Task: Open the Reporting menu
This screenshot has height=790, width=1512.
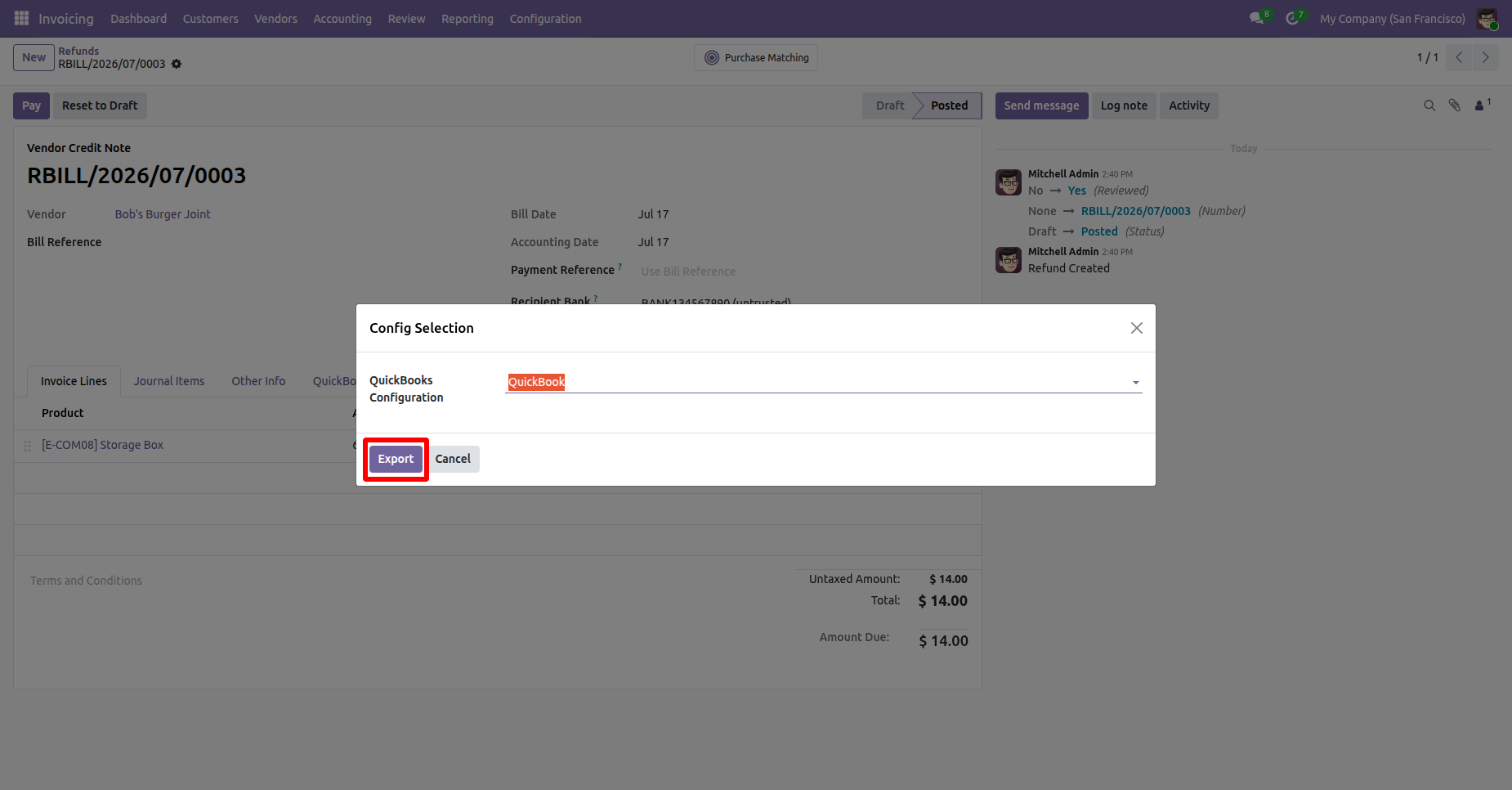Action: (467, 19)
